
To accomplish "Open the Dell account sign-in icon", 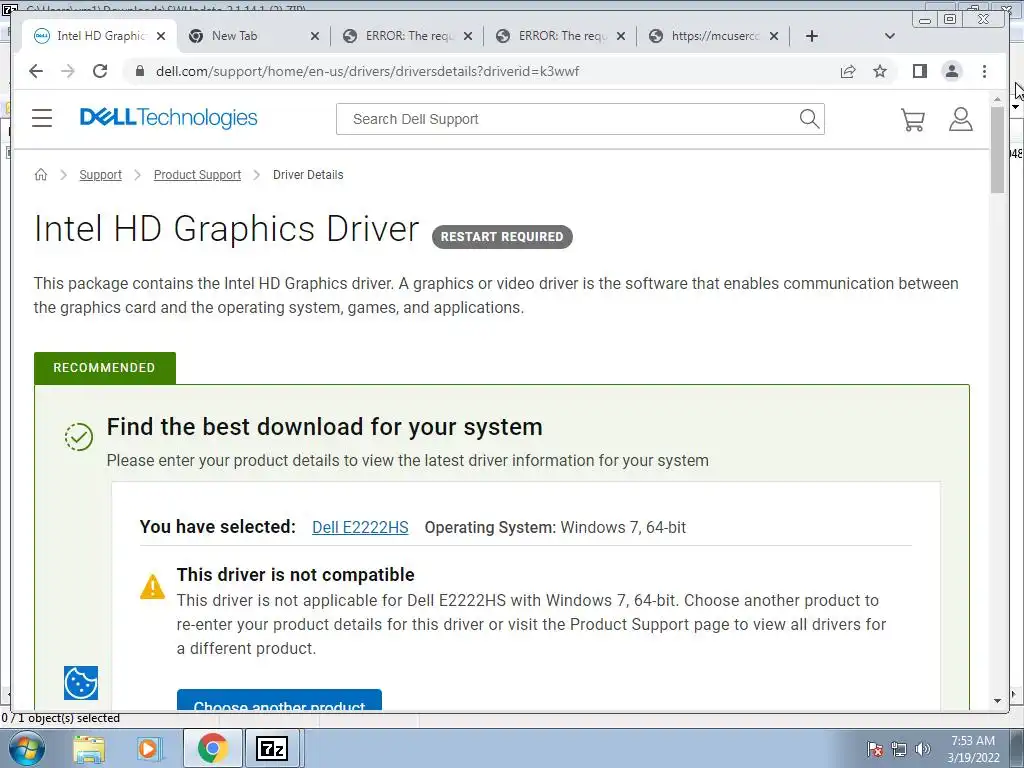I will tap(961, 120).
